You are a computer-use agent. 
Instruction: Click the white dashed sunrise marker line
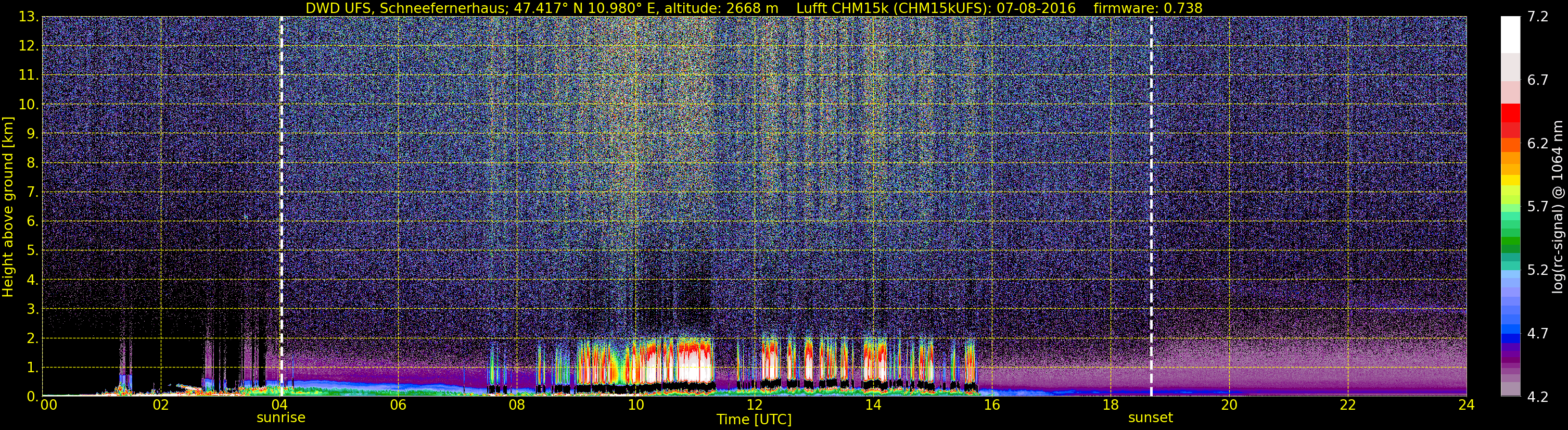281,207
